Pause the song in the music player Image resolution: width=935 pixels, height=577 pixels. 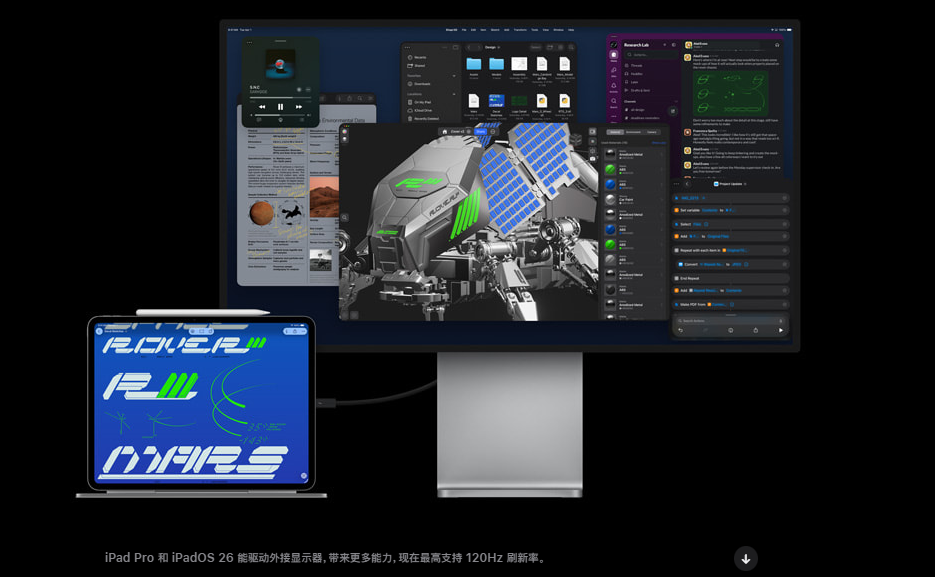point(280,107)
